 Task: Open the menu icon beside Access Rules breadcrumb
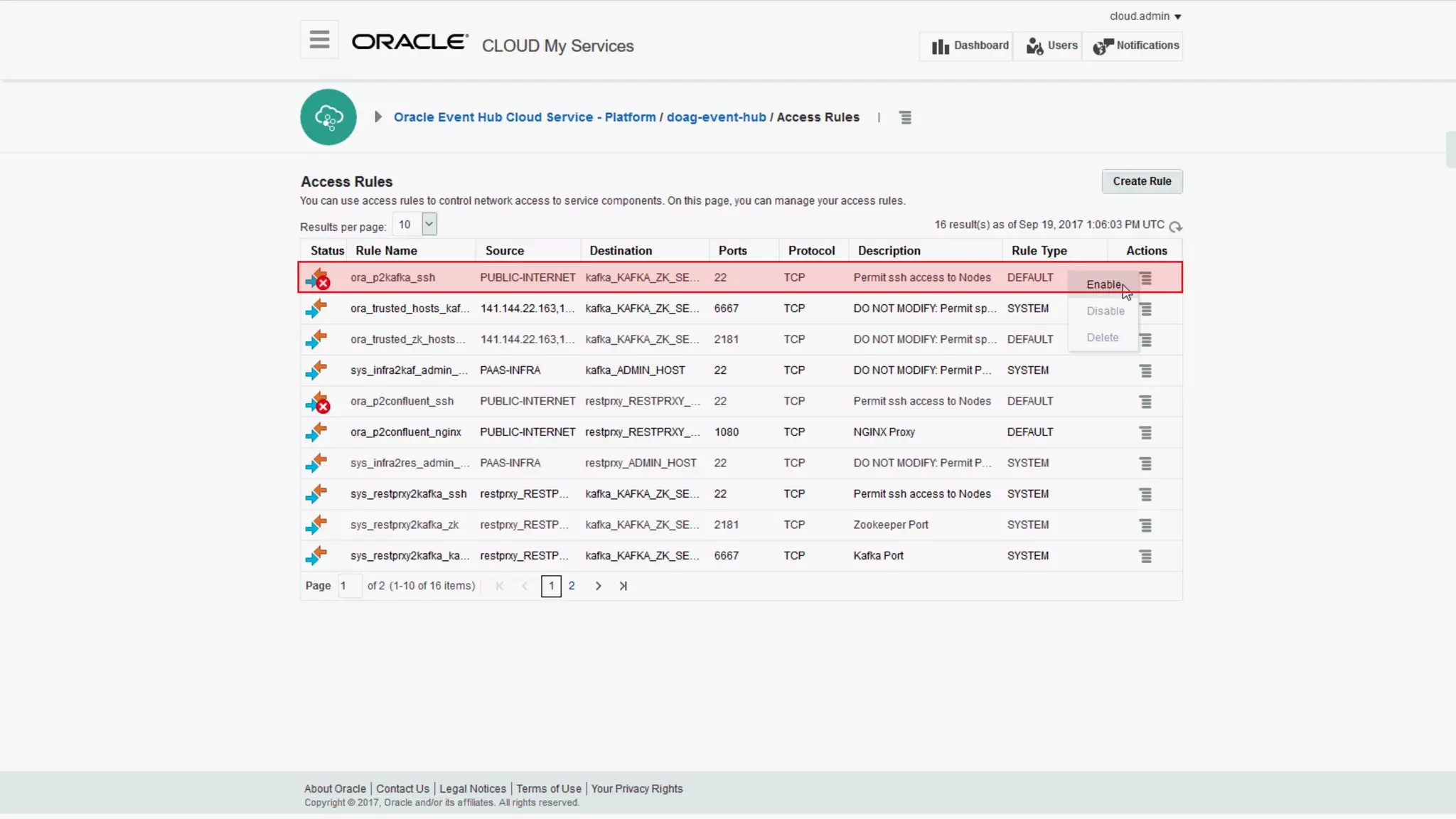(905, 117)
